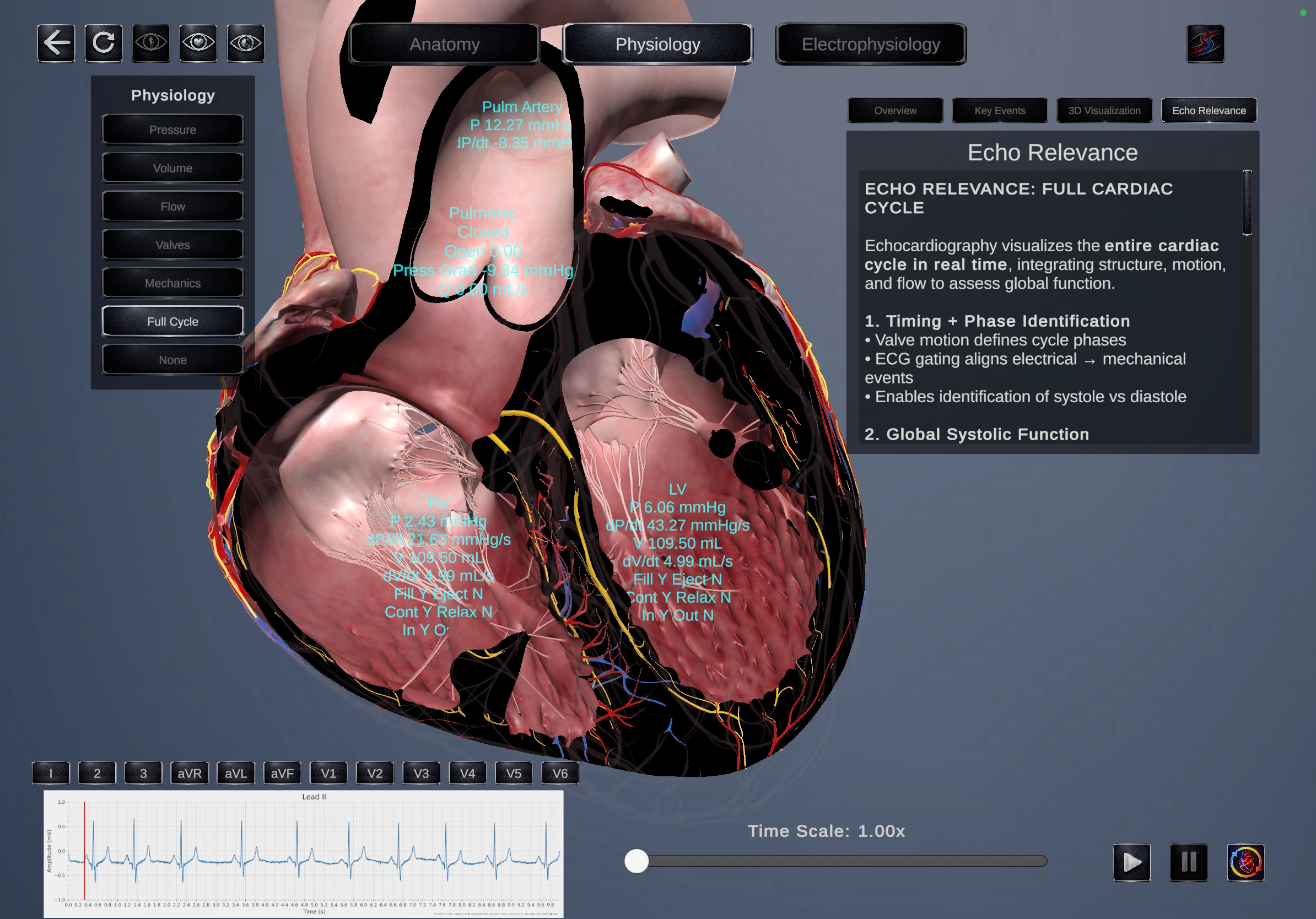Click 'Press Grad -9.84 mmHg' readout
Viewport: 1316px width, 919px height.
(483, 270)
